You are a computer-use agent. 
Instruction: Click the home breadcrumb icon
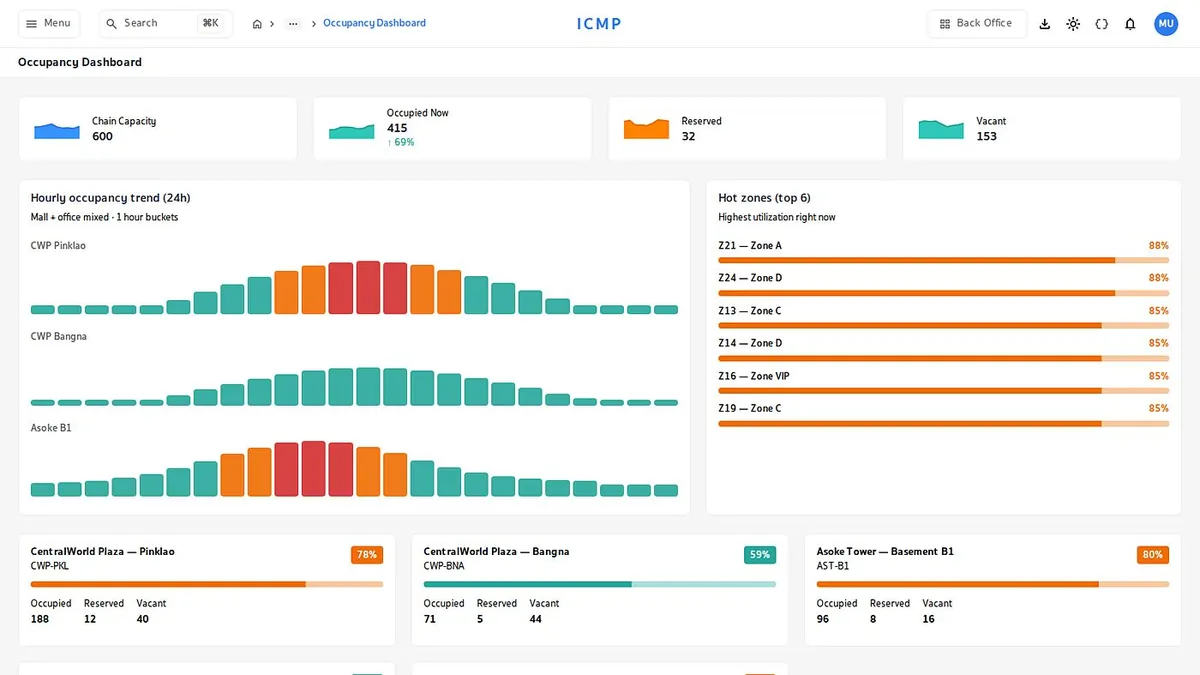pyautogui.click(x=257, y=24)
